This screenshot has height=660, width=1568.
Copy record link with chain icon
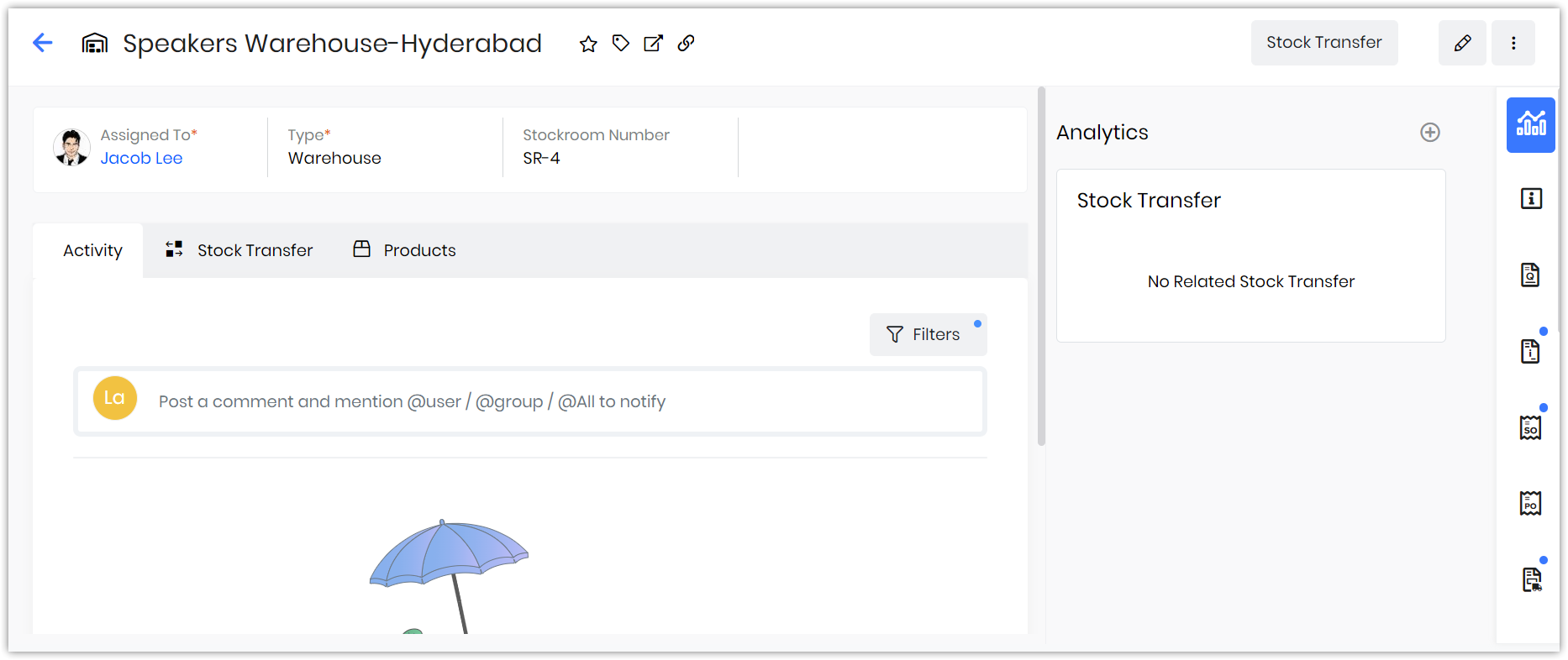[x=687, y=44]
